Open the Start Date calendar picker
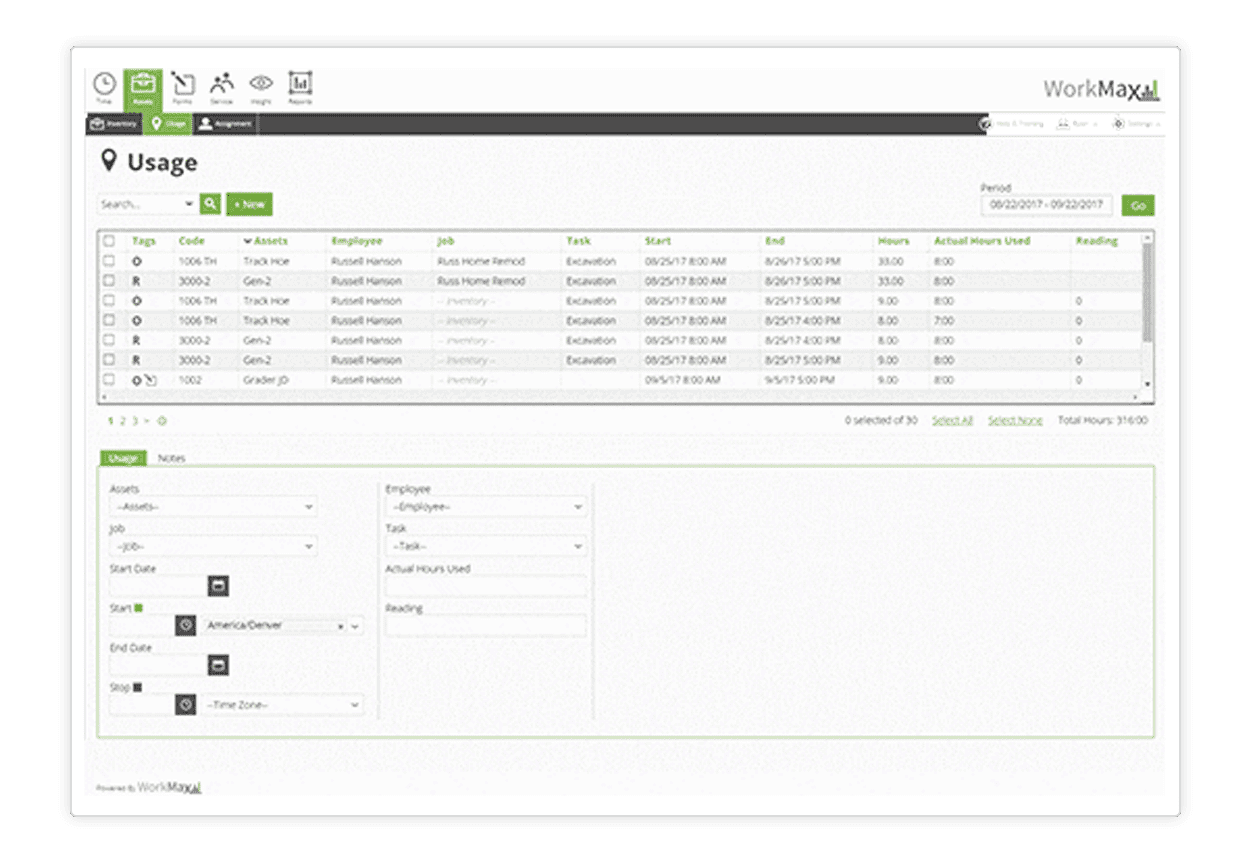 tap(218, 586)
